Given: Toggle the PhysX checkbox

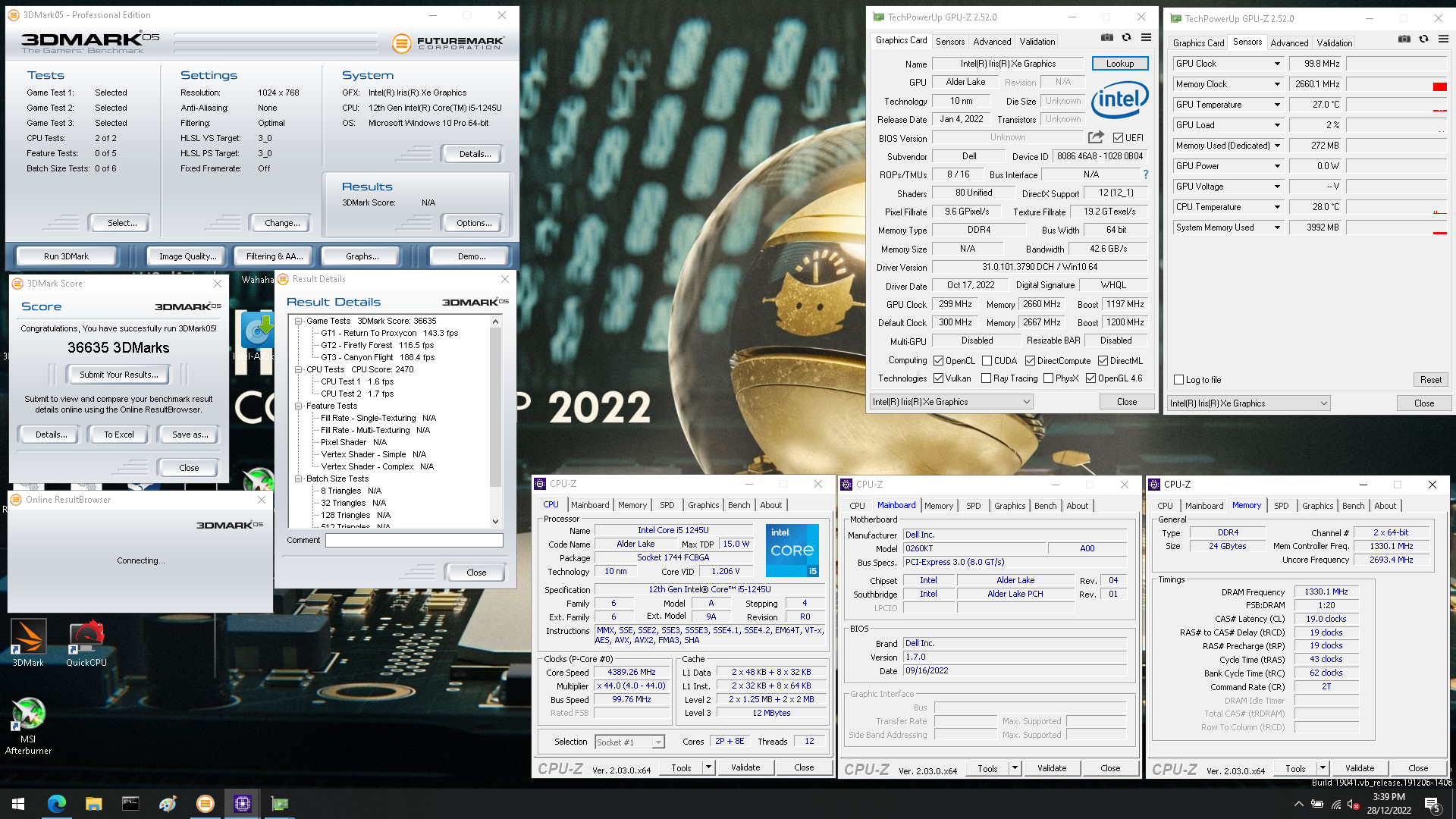Looking at the screenshot, I should pyautogui.click(x=1048, y=378).
